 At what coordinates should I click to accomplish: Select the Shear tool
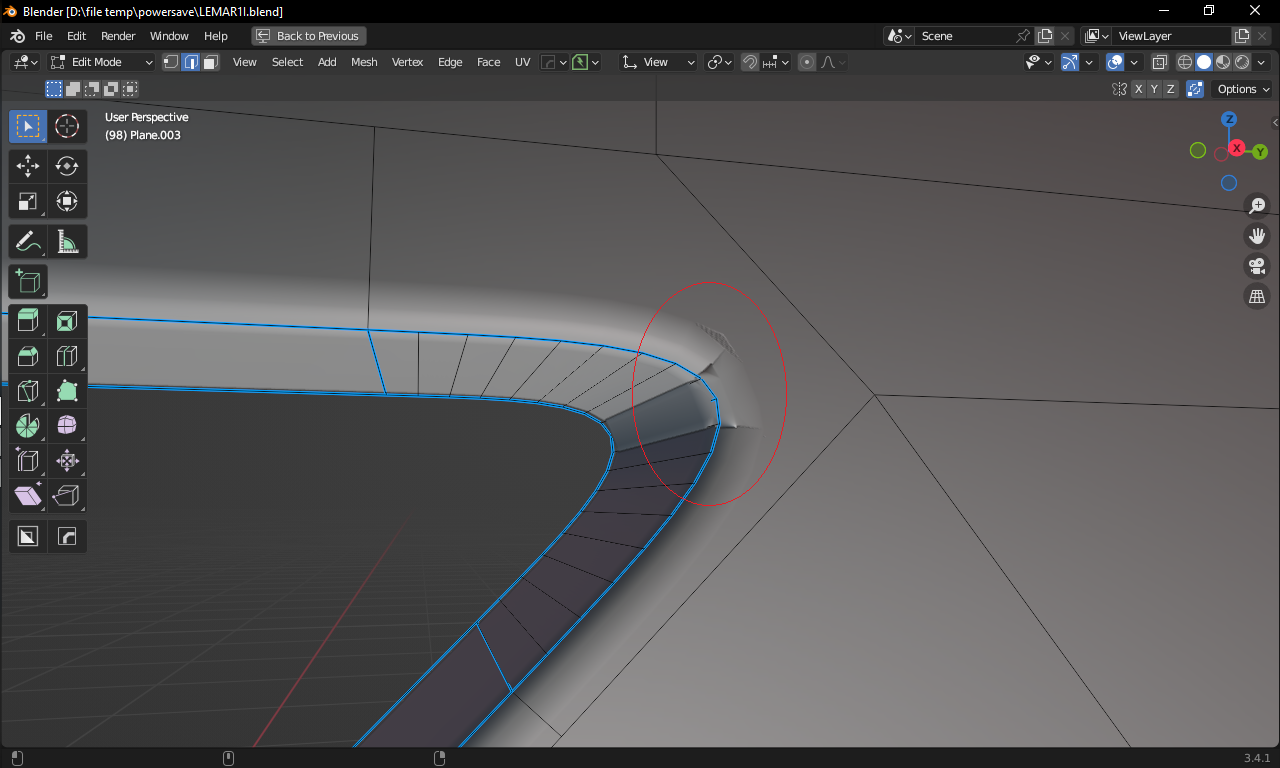click(x=28, y=496)
